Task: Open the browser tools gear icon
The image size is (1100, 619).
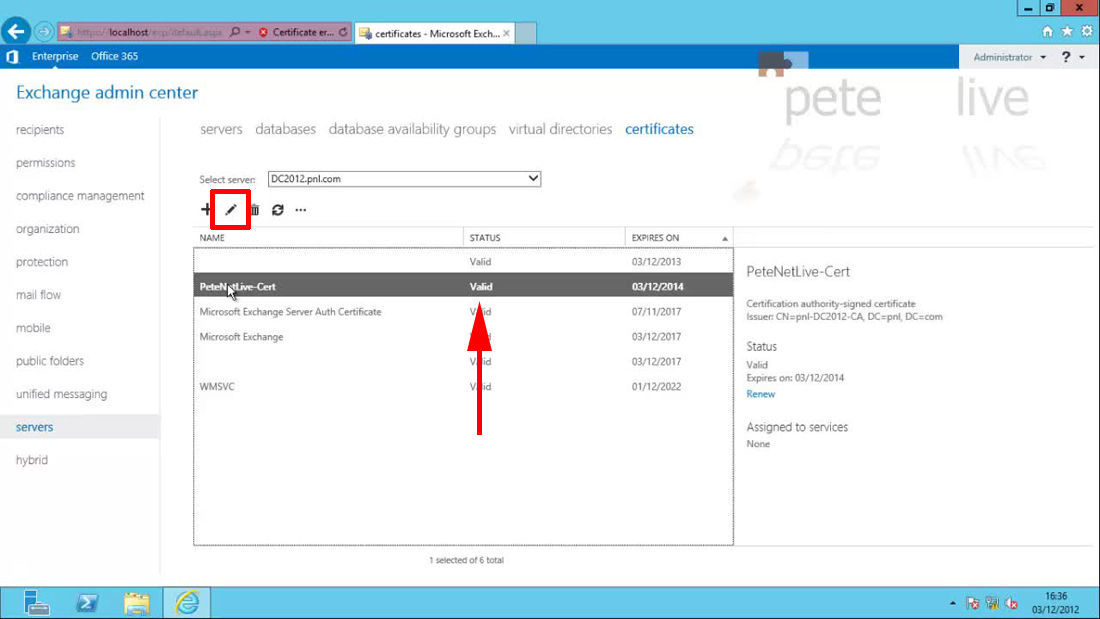Action: [1087, 32]
